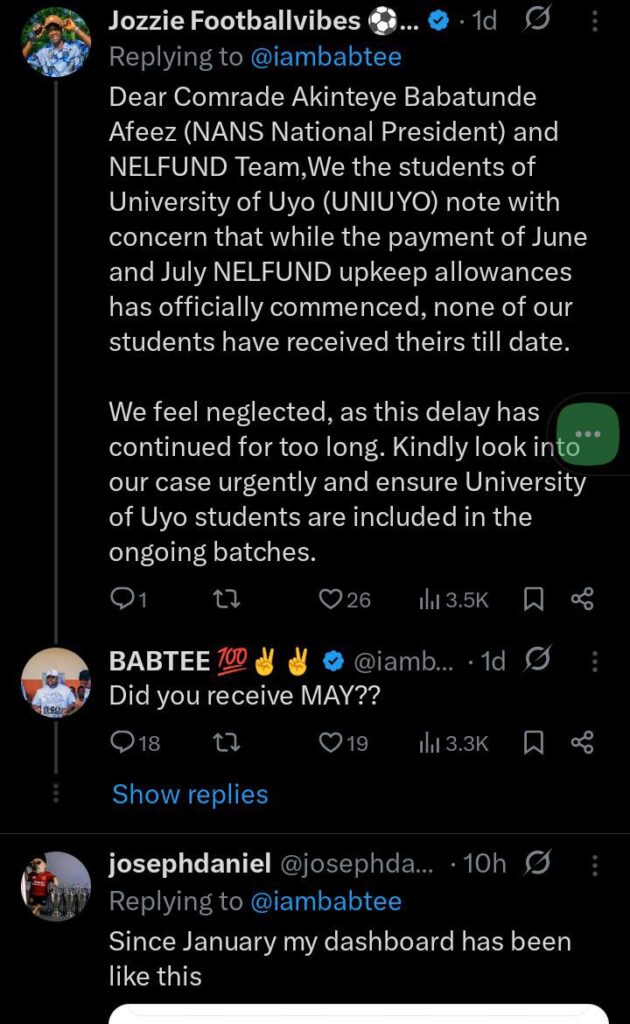Retweet the Jozzie Footballvibes post

click(x=227, y=599)
